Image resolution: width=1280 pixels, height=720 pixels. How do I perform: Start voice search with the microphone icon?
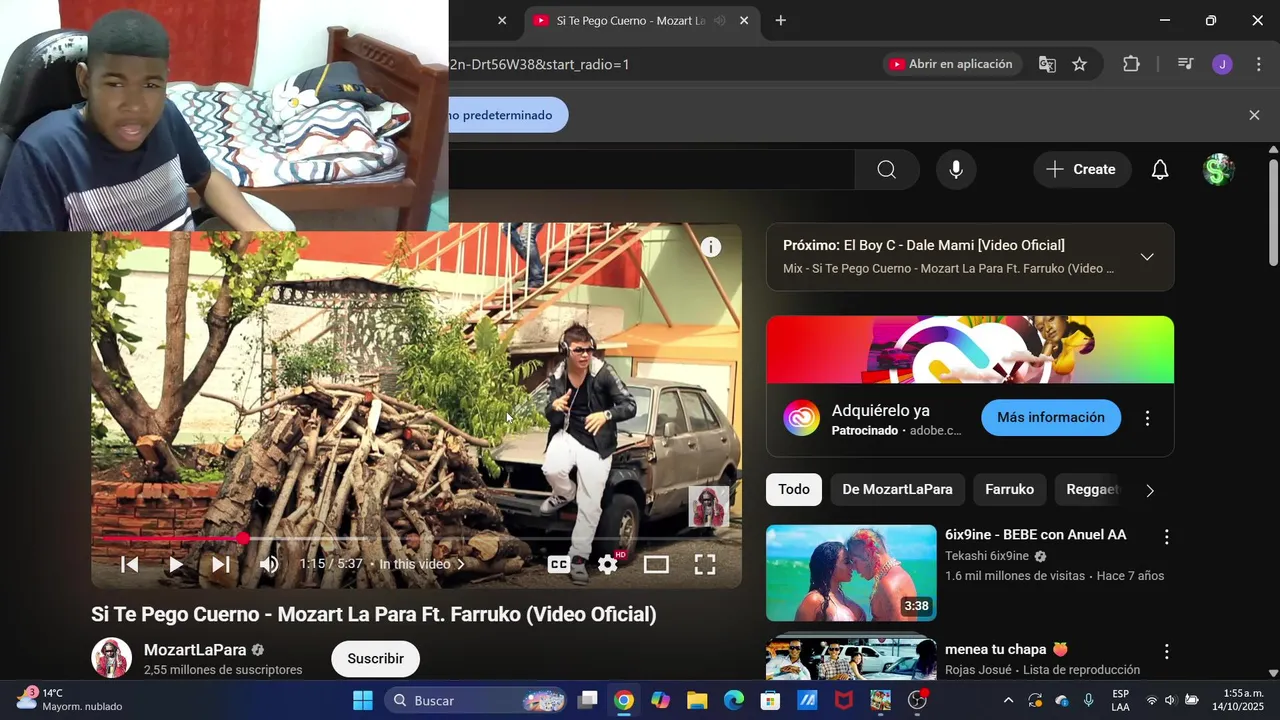click(956, 170)
